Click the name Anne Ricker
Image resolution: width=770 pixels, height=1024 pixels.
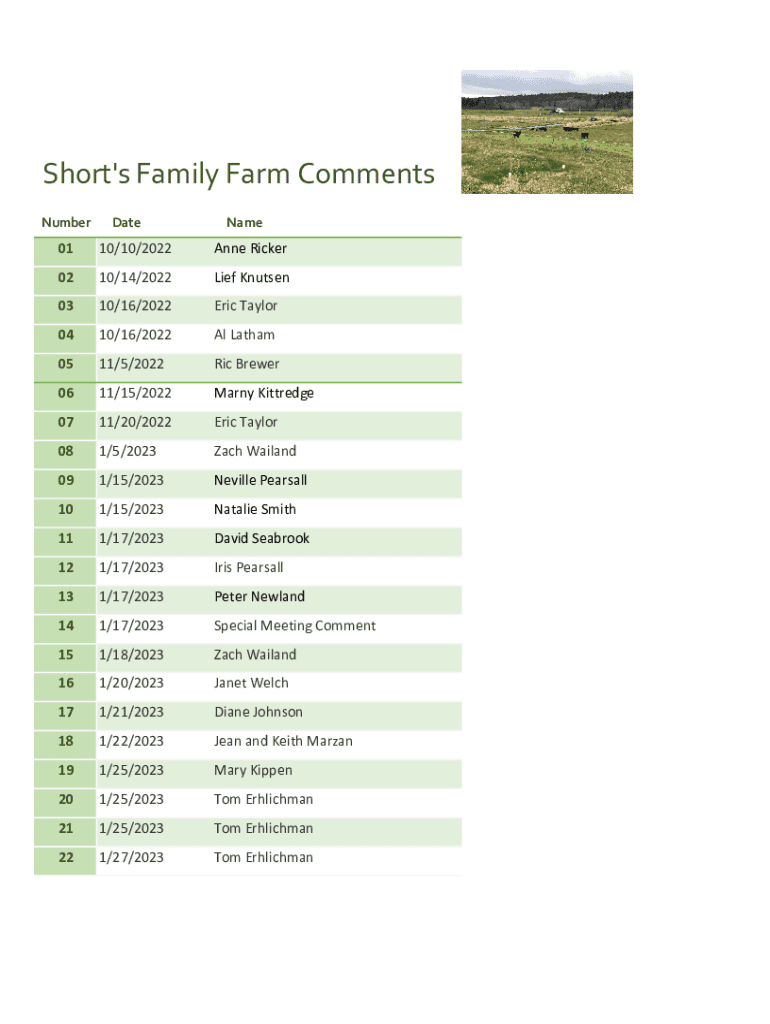point(250,248)
